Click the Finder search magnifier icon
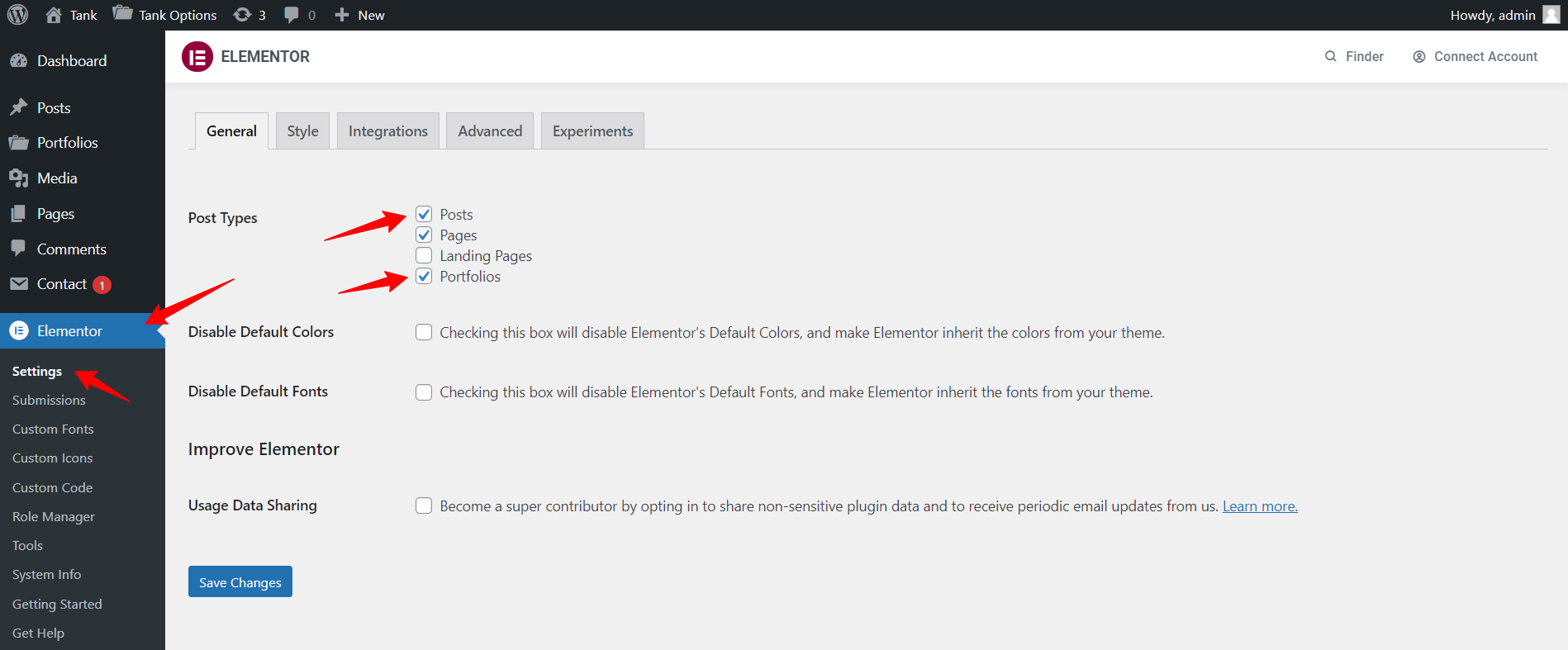 [1331, 56]
